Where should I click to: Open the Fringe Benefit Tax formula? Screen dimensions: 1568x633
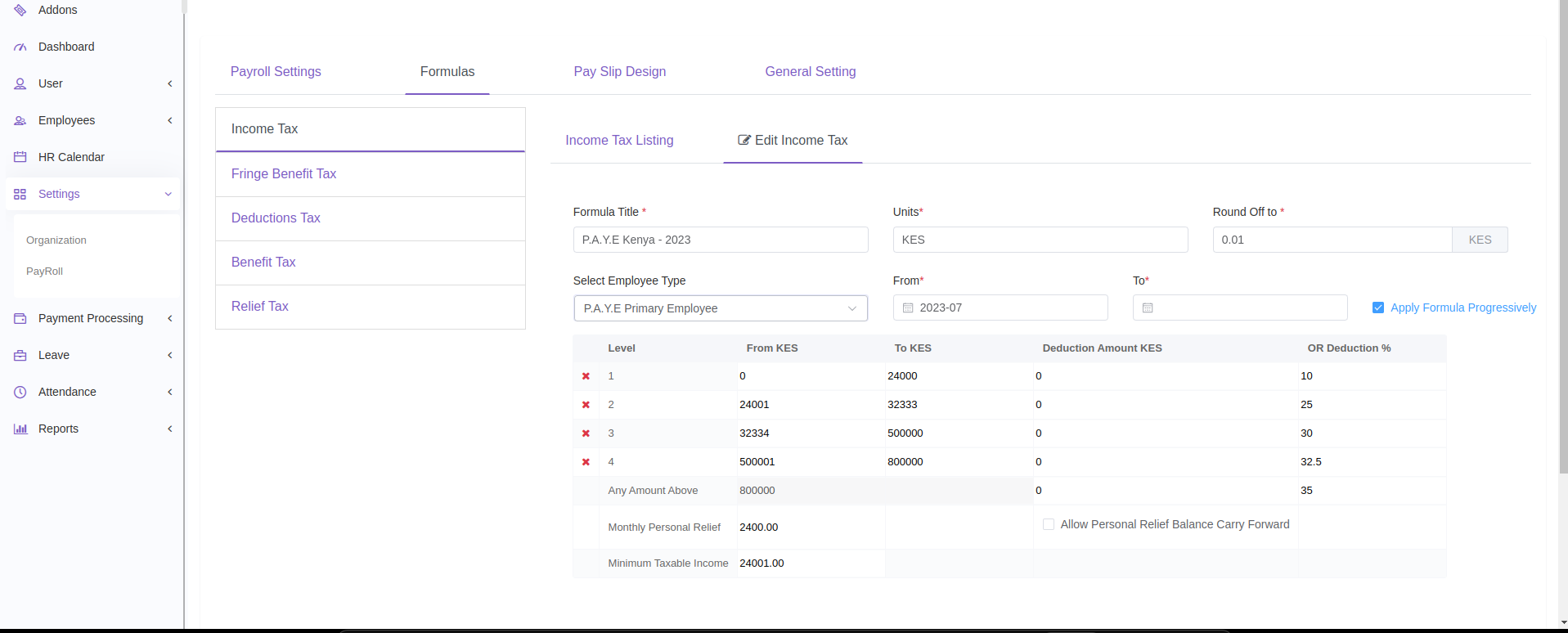(284, 174)
